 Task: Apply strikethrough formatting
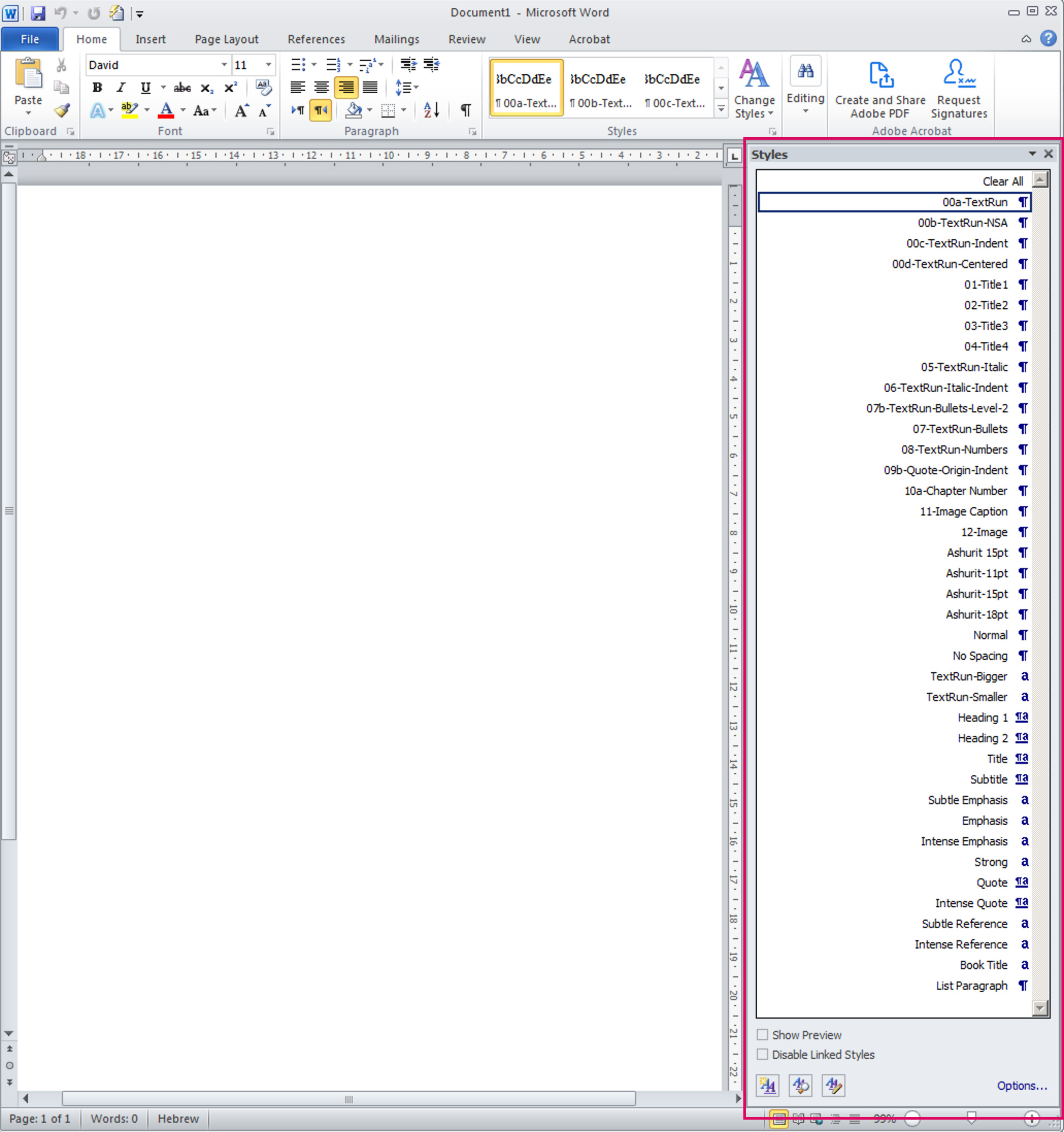[x=181, y=88]
